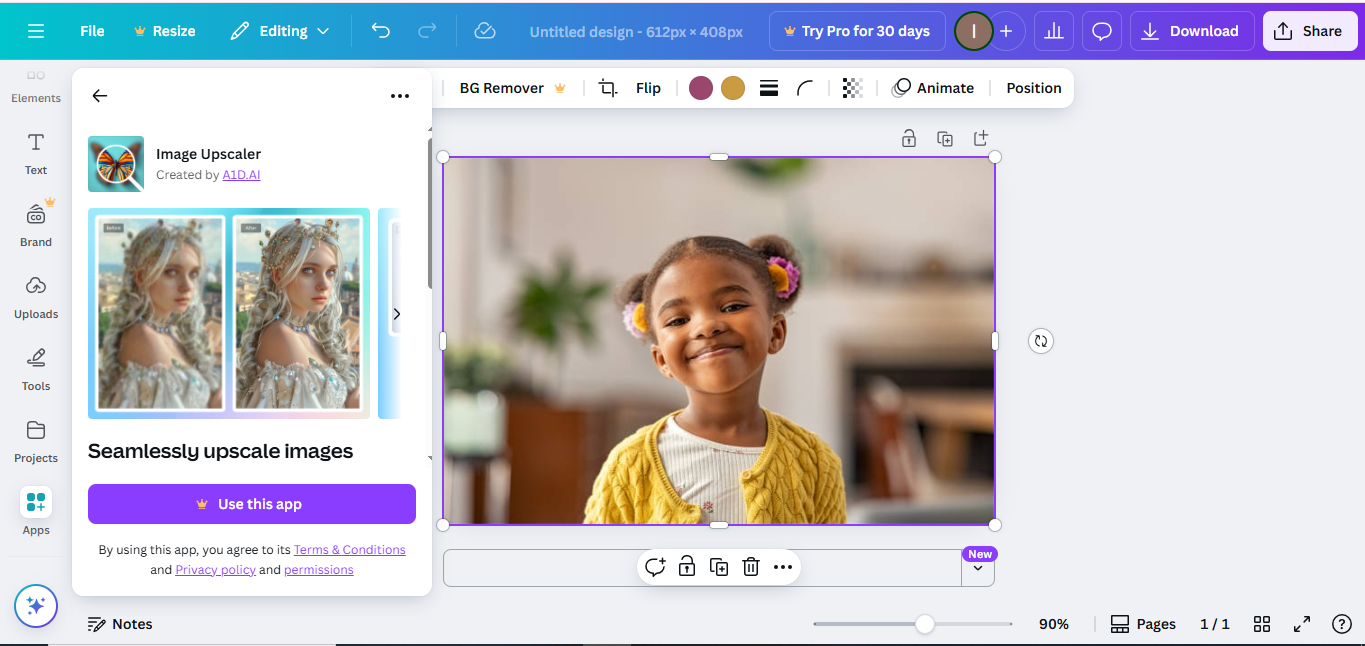
Task: Duplicate the selected image
Action: 719,567
